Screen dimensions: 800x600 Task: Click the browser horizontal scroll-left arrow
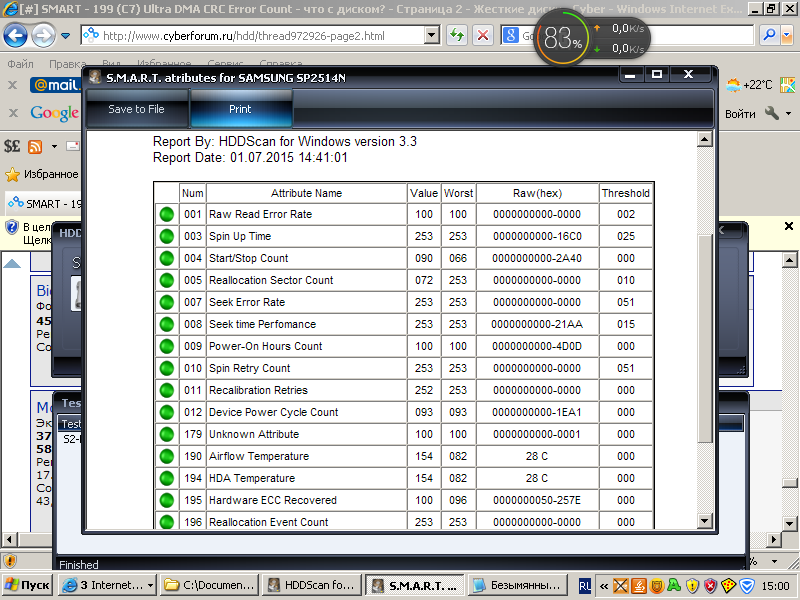pos(9,539)
